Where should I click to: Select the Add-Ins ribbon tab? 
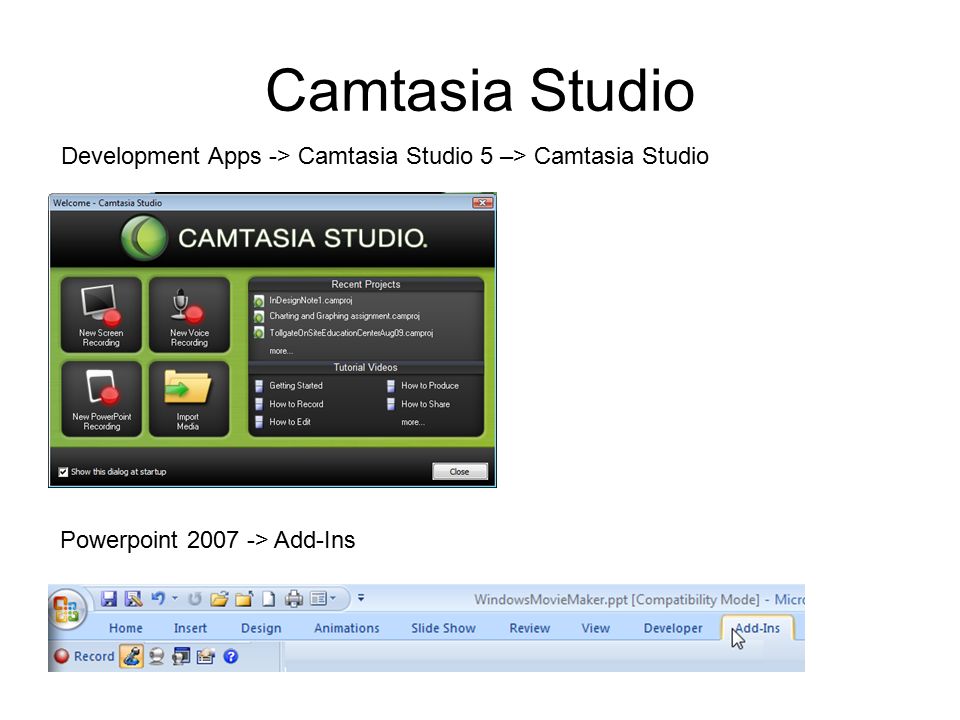(x=758, y=628)
